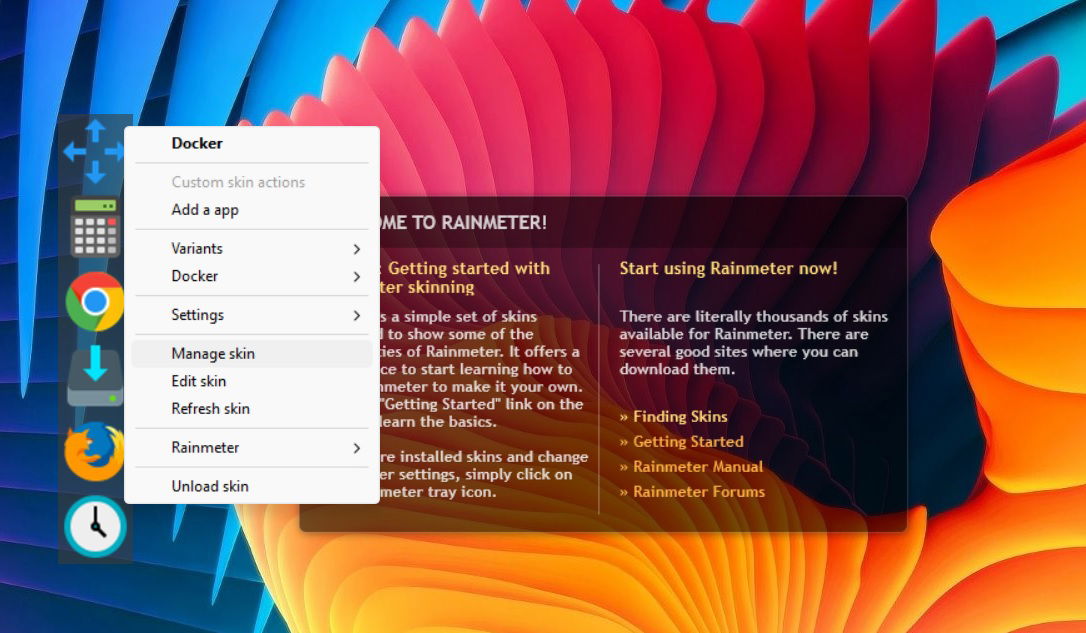Launch Google Chrome from the dock
Image resolution: width=1086 pixels, height=633 pixels.
tap(94, 300)
